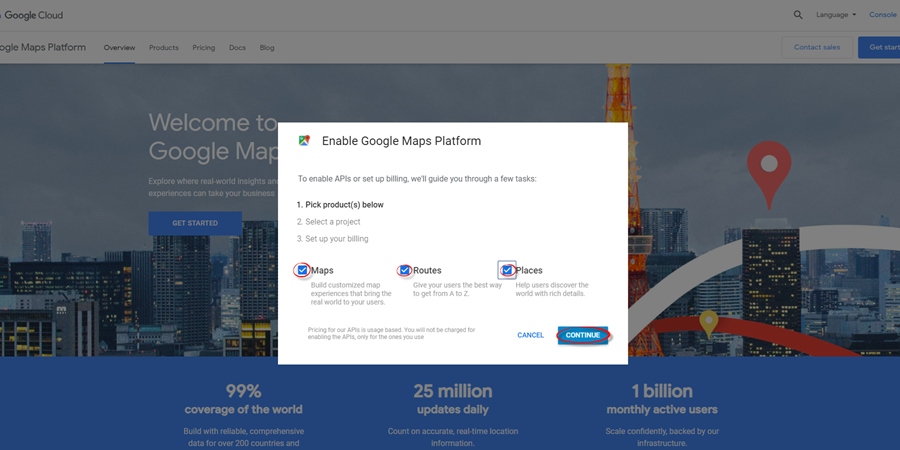Click the header Get started button
900x450 pixels.
pos(879,47)
